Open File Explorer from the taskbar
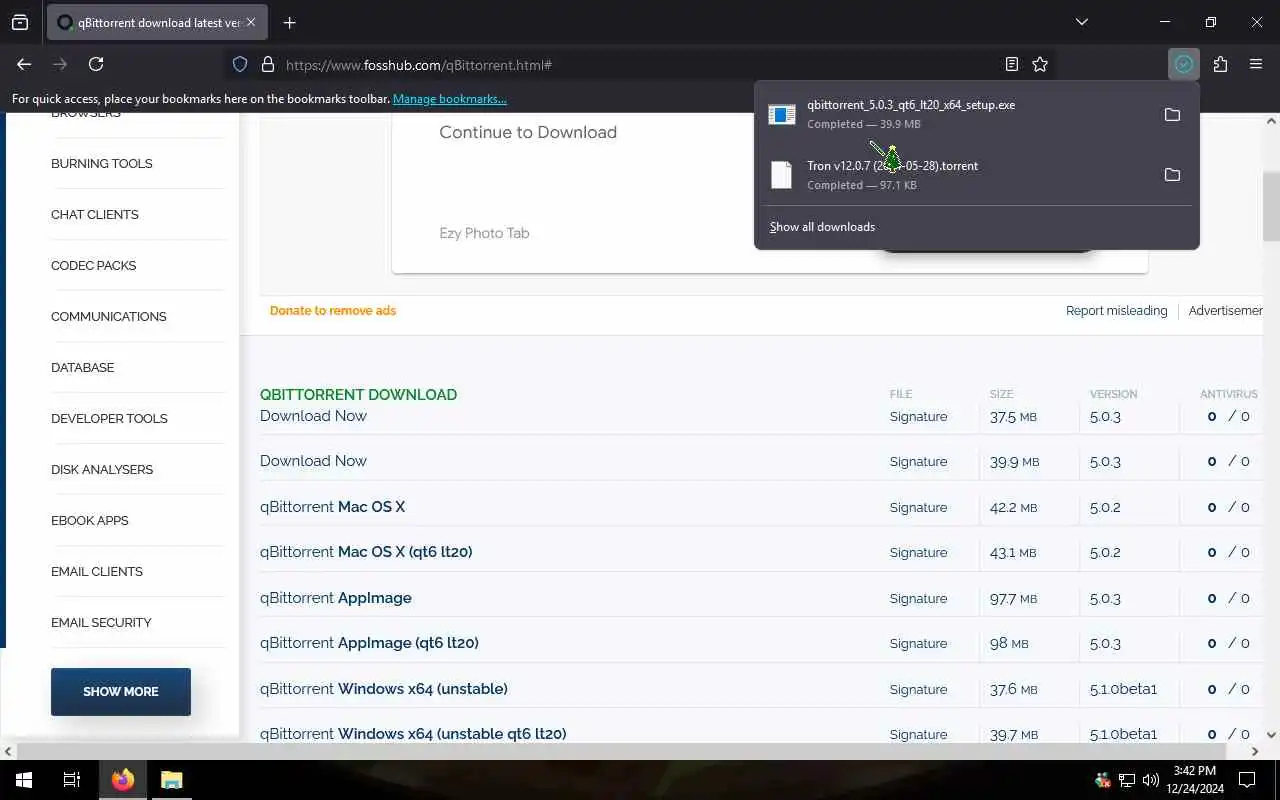Viewport: 1280px width, 800px height. point(171,780)
